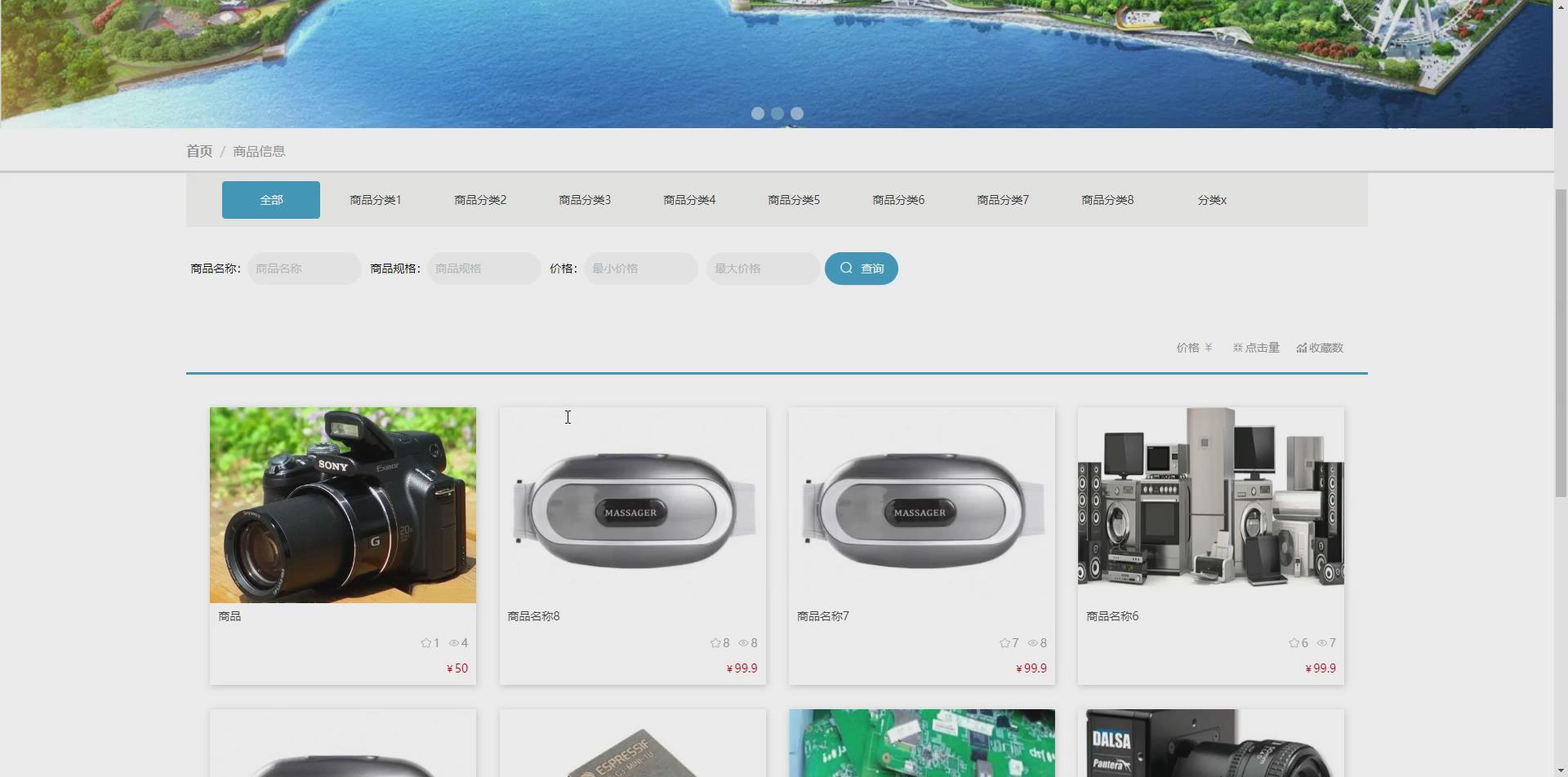Click the 查询 search button
Image resolution: width=1568 pixels, height=777 pixels.
point(862,269)
